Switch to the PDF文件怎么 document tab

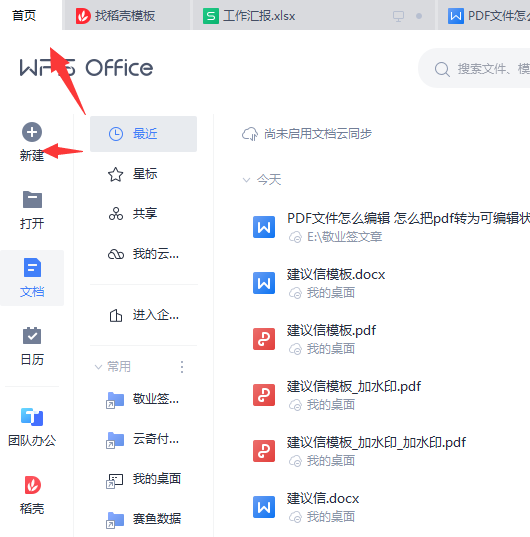point(484,16)
